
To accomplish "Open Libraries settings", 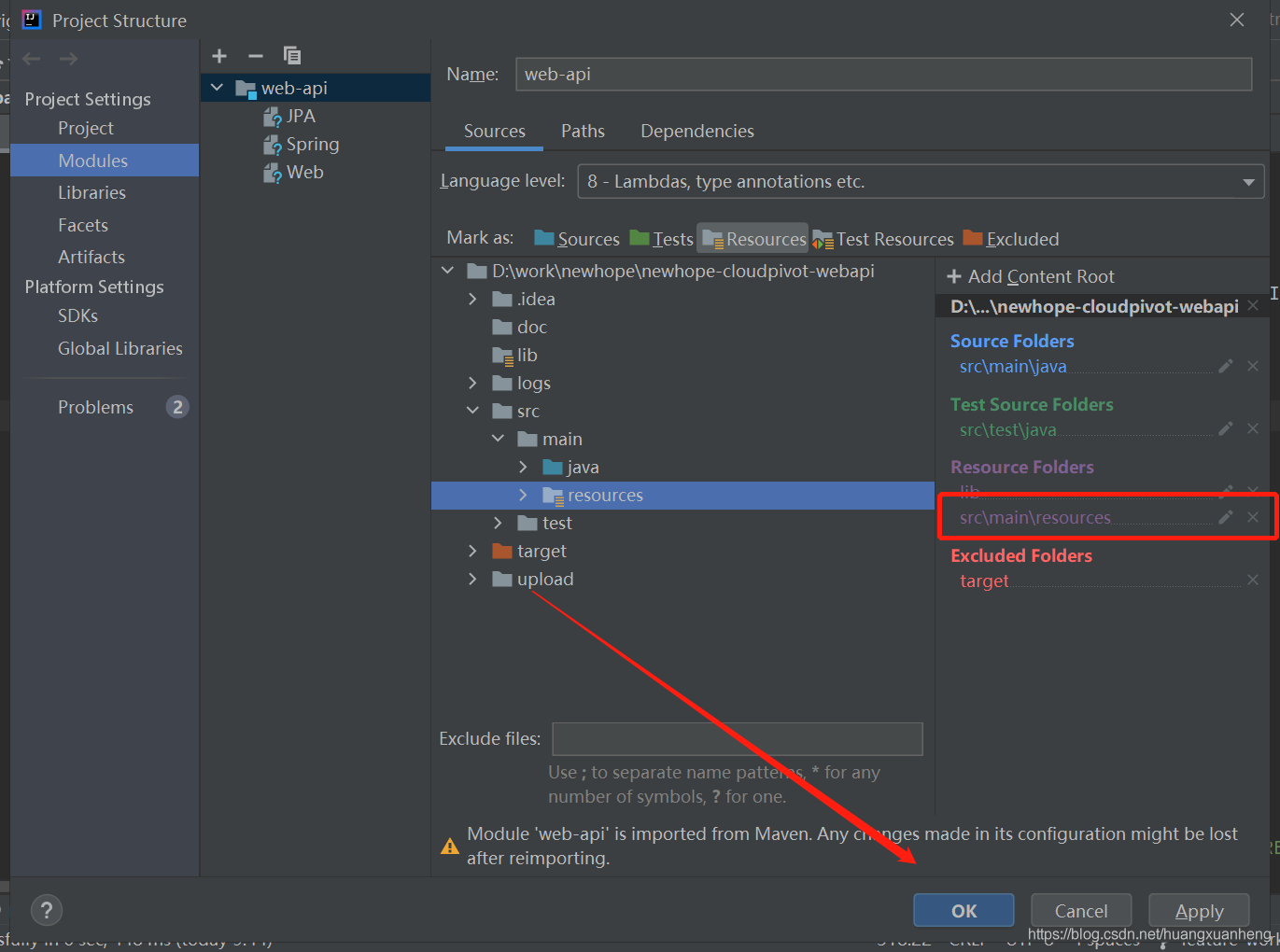I will (91, 192).
